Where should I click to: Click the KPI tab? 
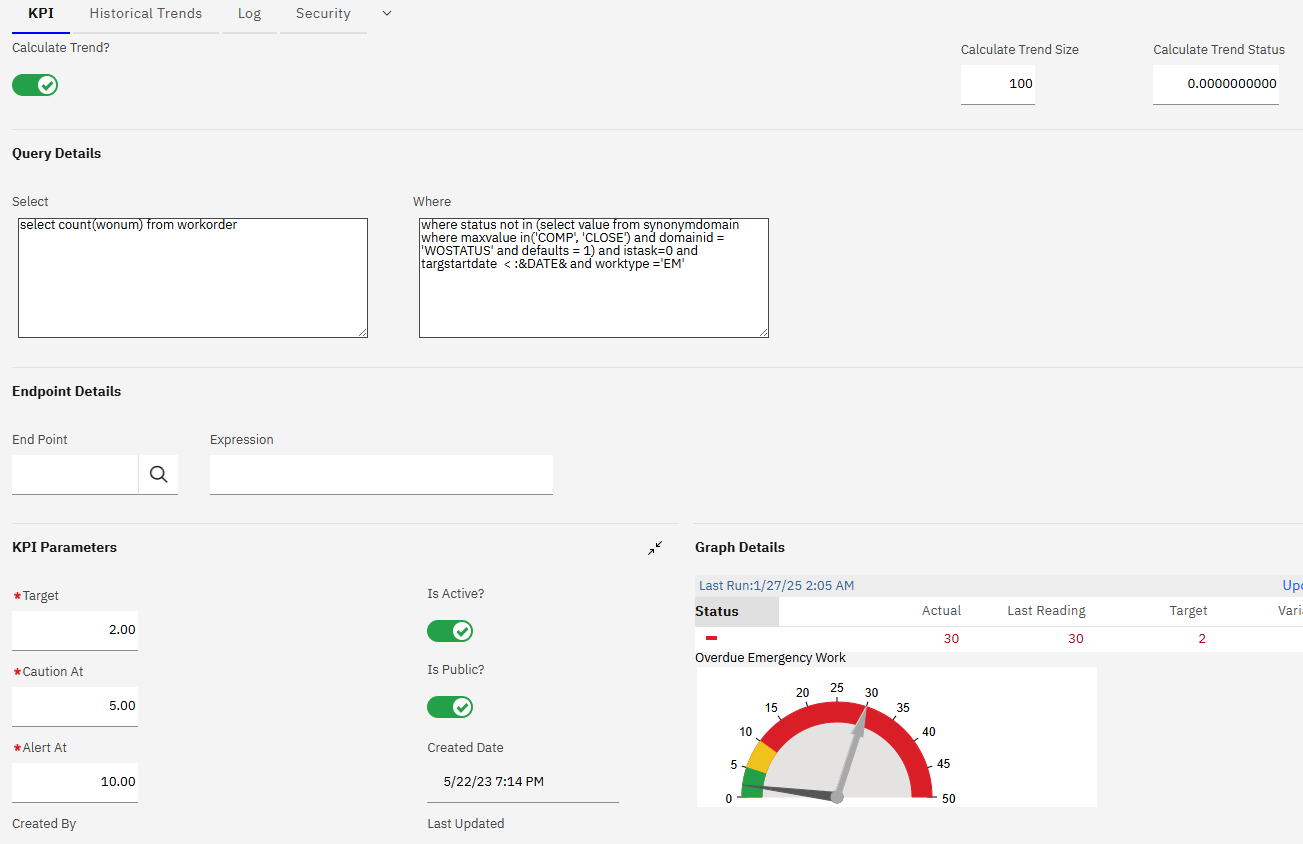pos(40,13)
